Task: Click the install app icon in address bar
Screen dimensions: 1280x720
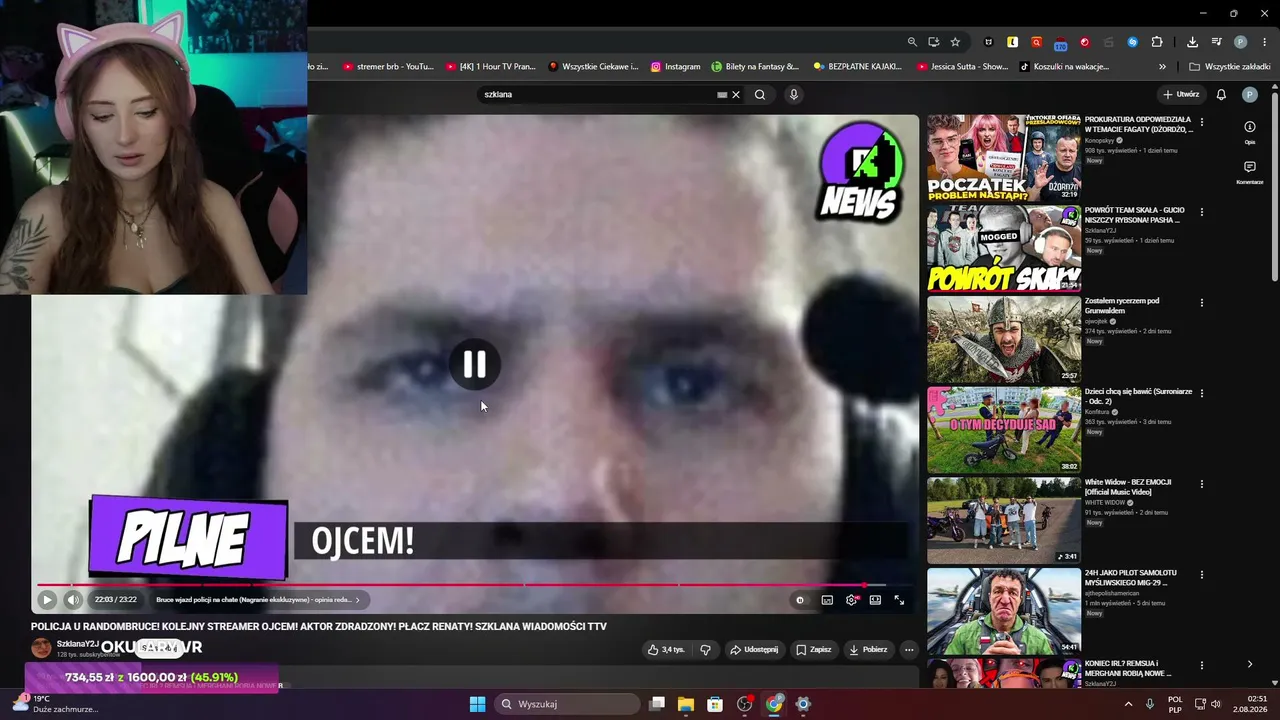Action: [934, 42]
